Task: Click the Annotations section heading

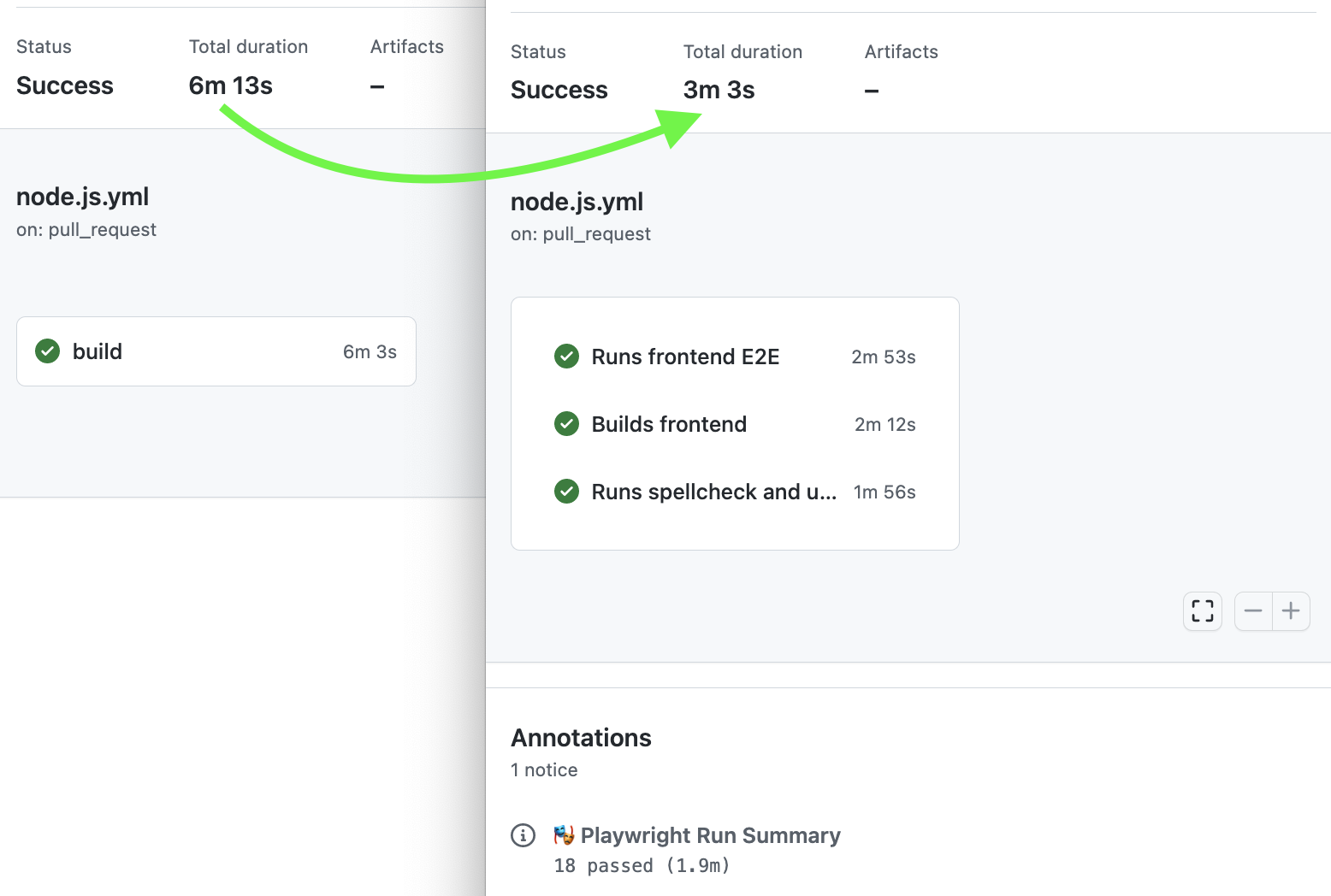Action: click(x=581, y=738)
